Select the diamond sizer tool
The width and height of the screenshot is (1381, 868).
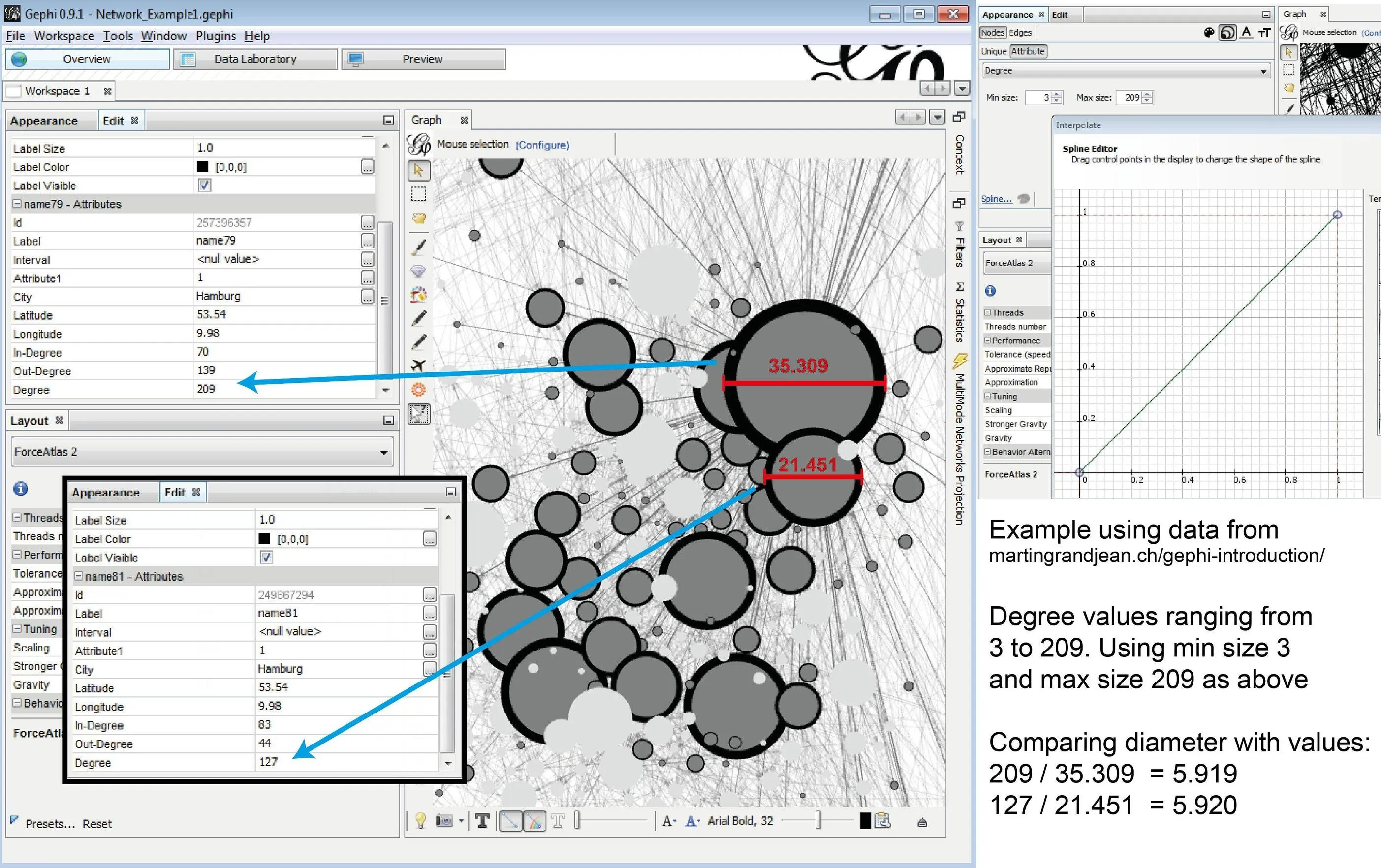419,271
